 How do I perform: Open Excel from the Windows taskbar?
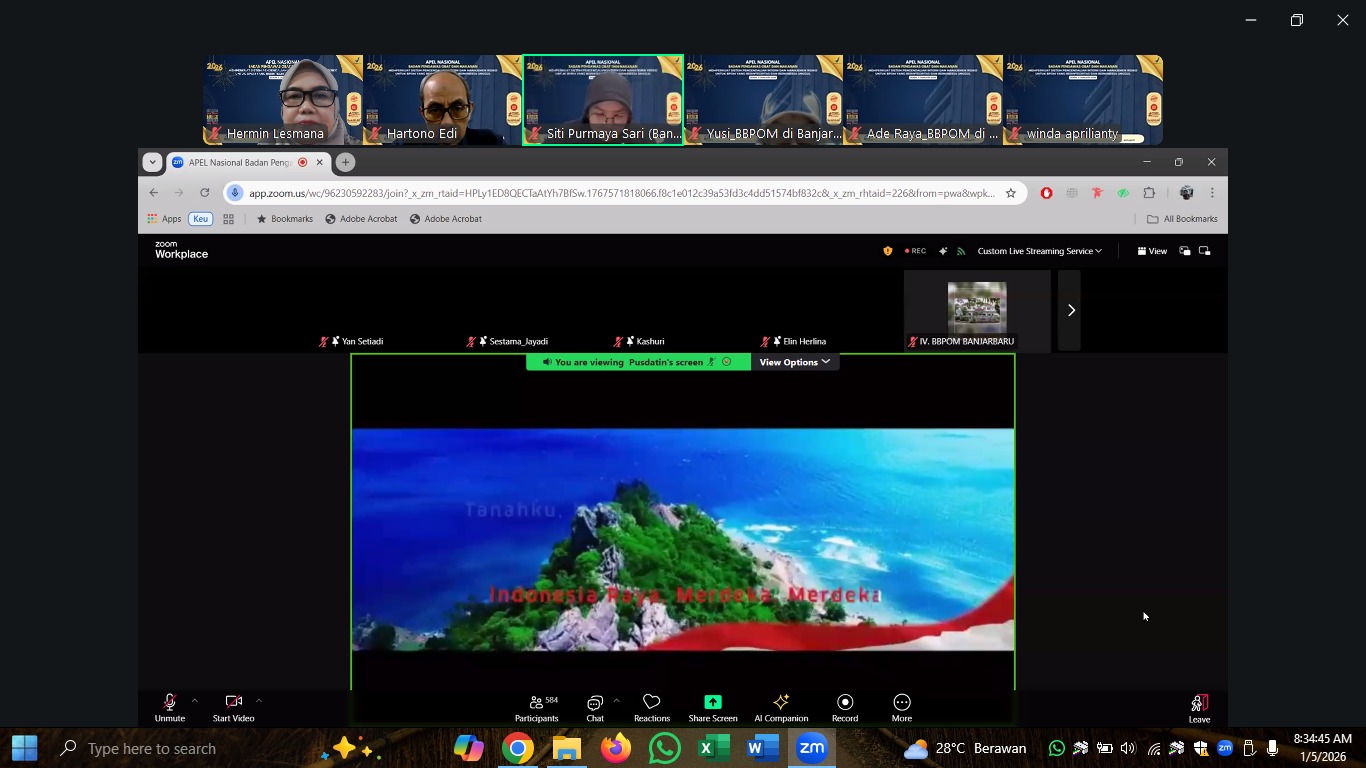713,748
